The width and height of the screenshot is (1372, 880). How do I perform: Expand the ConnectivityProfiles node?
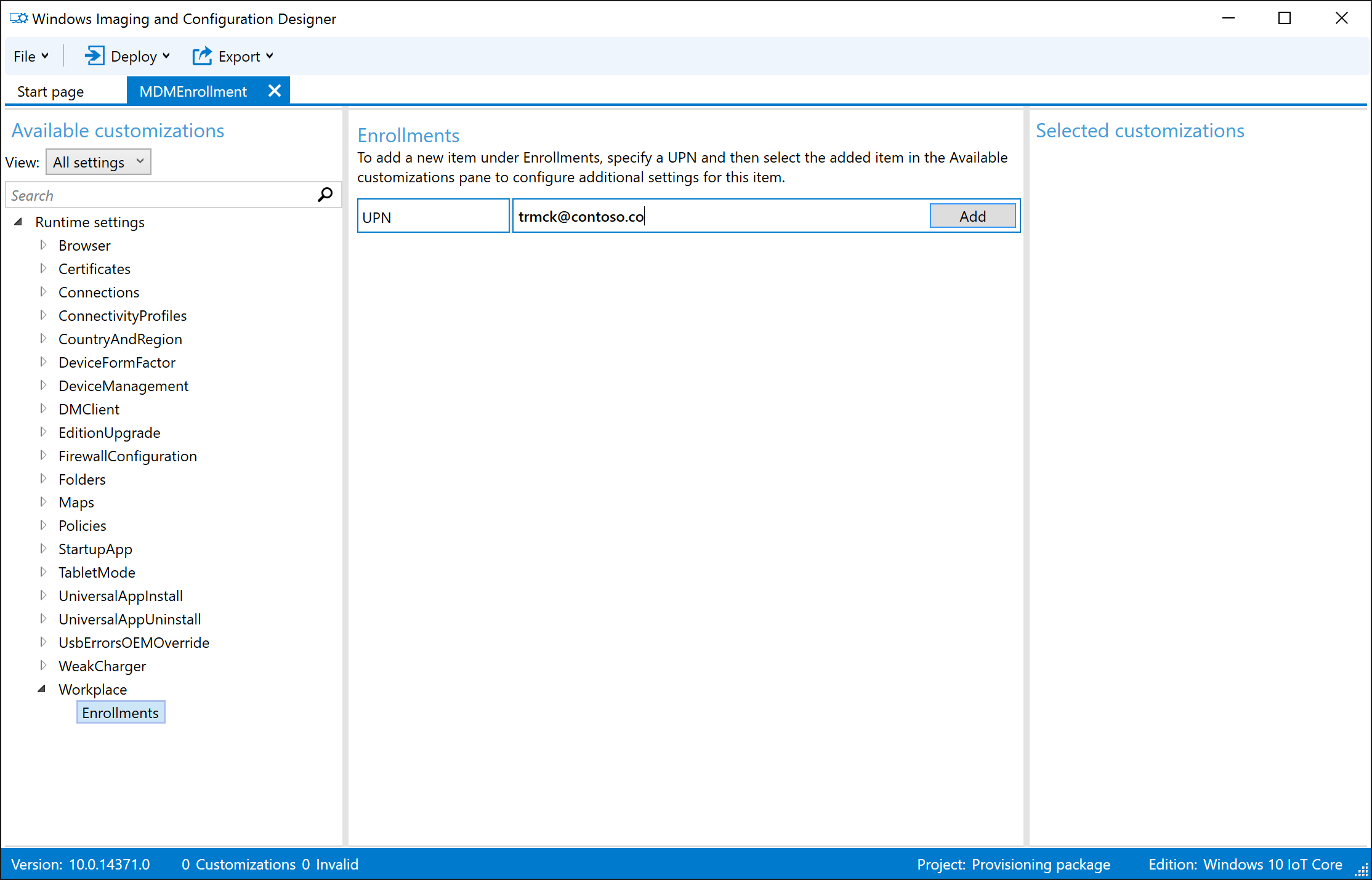click(x=43, y=315)
